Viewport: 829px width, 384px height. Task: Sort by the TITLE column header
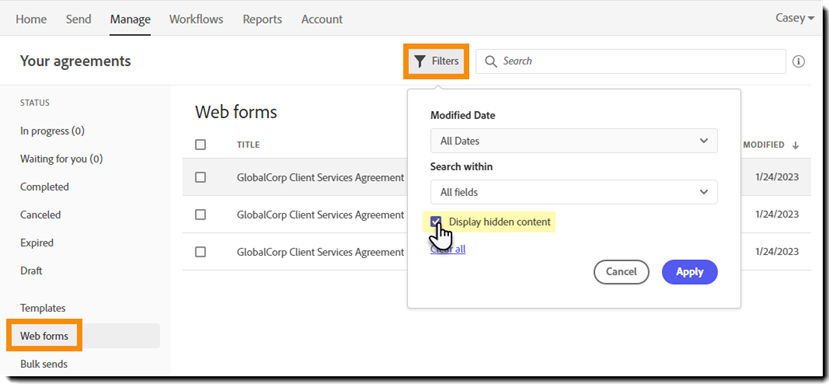pos(248,145)
